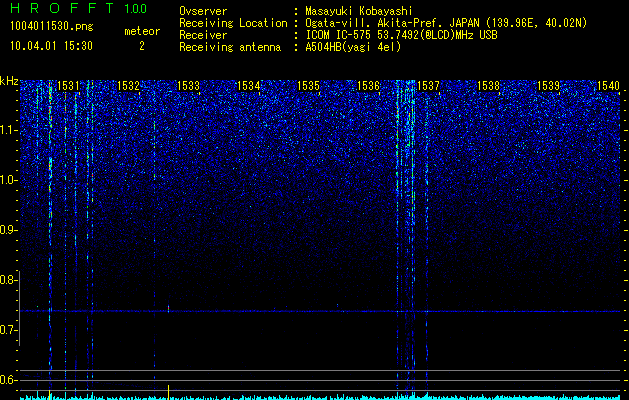629x400 pixels.
Task: Click the 'Receiving antenna' field label
Action: coord(230,47)
